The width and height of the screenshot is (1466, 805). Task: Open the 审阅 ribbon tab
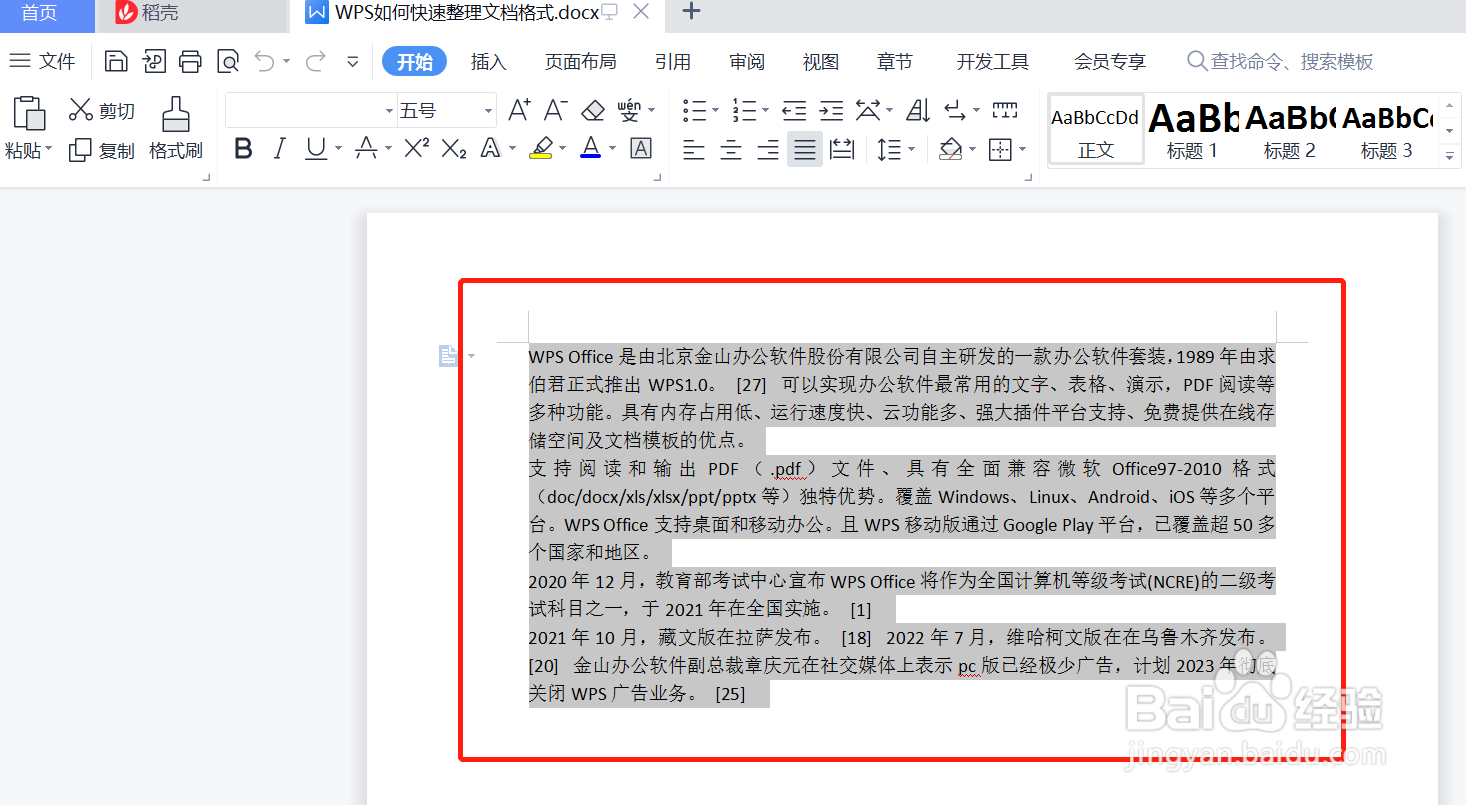(746, 61)
